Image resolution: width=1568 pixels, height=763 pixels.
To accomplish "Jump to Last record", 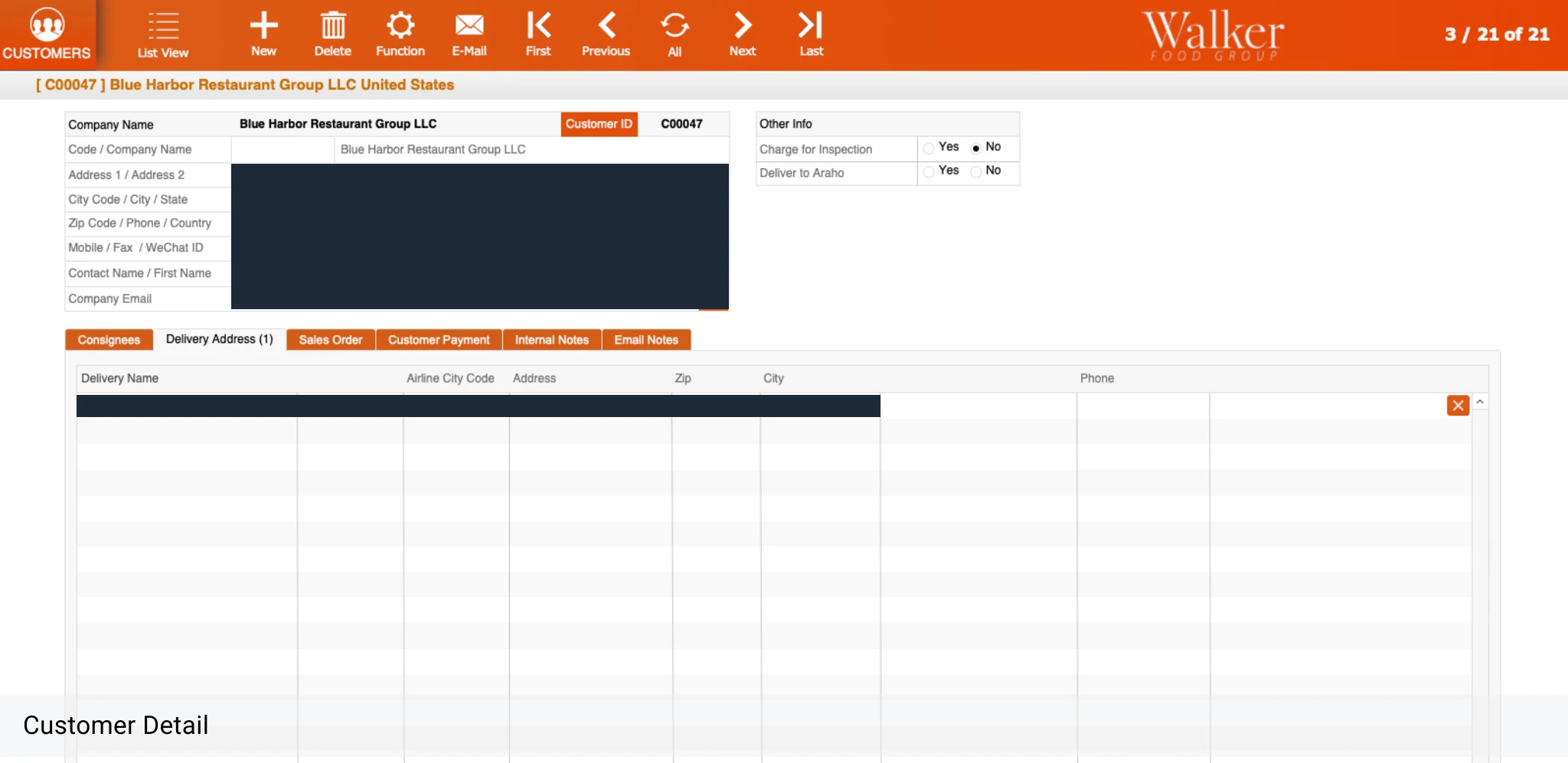I will [811, 34].
